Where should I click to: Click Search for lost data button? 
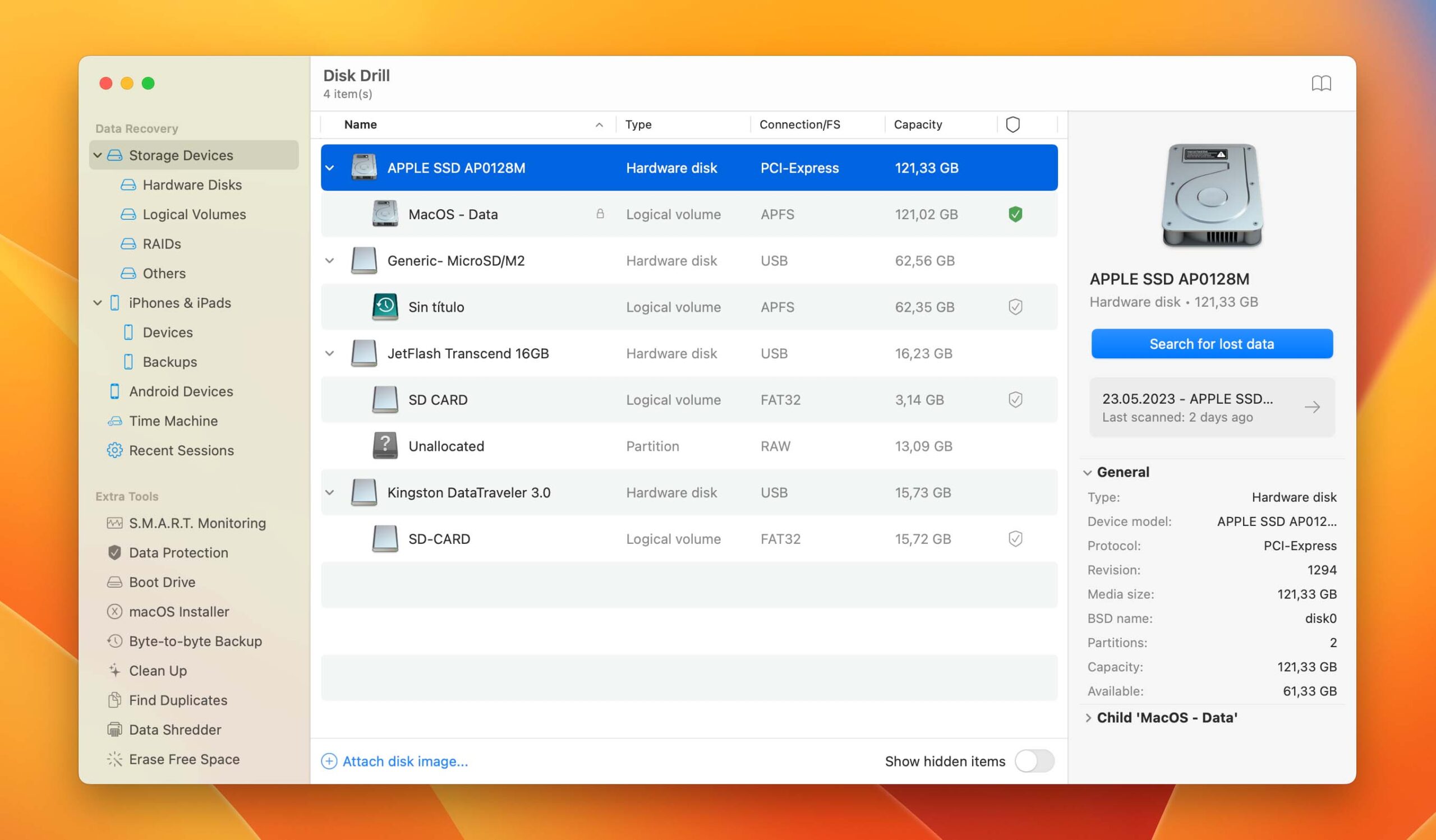(1212, 343)
